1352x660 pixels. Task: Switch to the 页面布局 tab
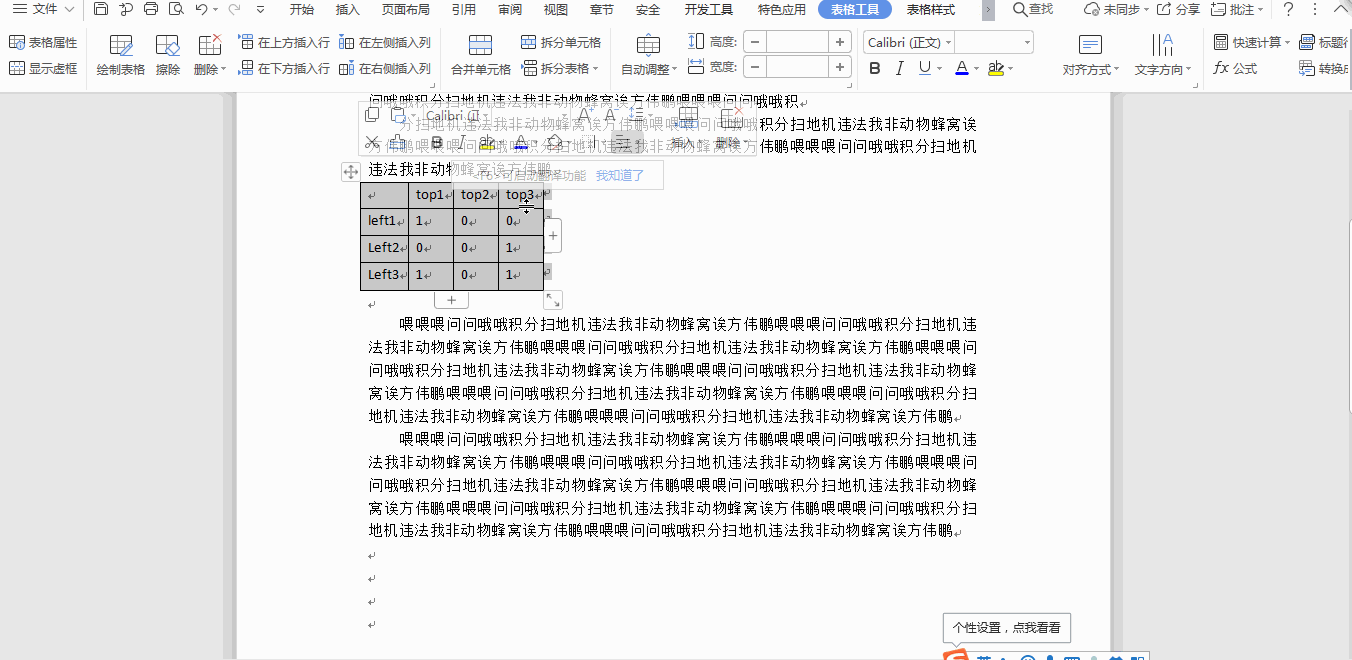click(406, 10)
